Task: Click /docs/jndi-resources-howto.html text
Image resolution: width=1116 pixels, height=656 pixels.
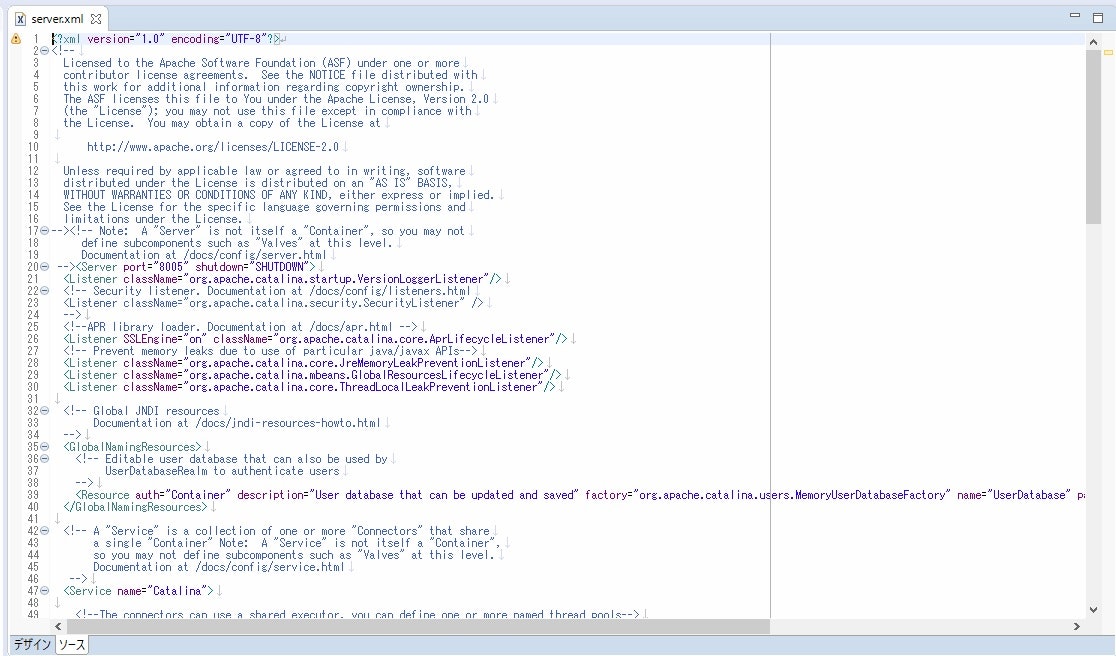Action: [x=288, y=423]
